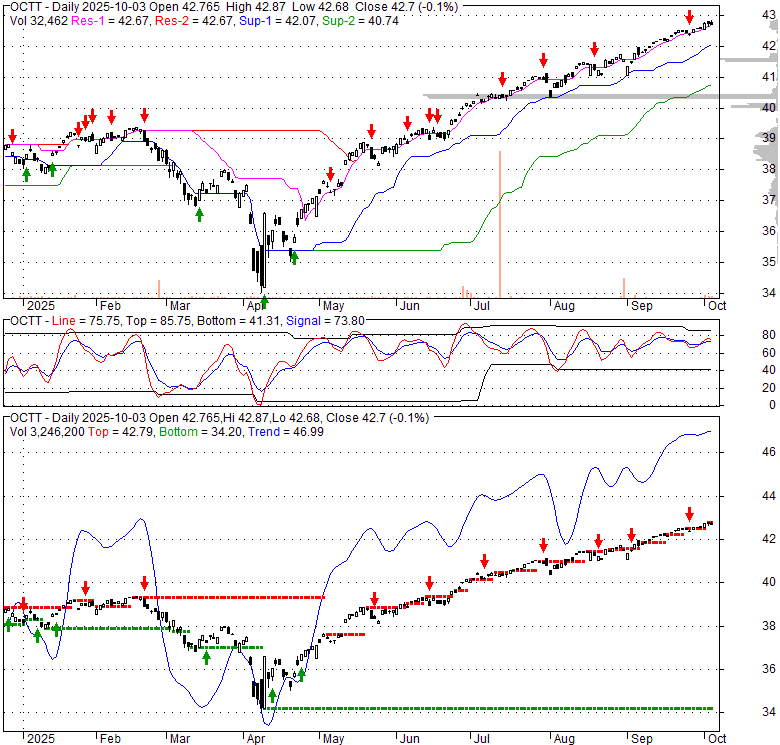
Task: Select the 'High 42.87' value in price chart header
Action: 257,7
